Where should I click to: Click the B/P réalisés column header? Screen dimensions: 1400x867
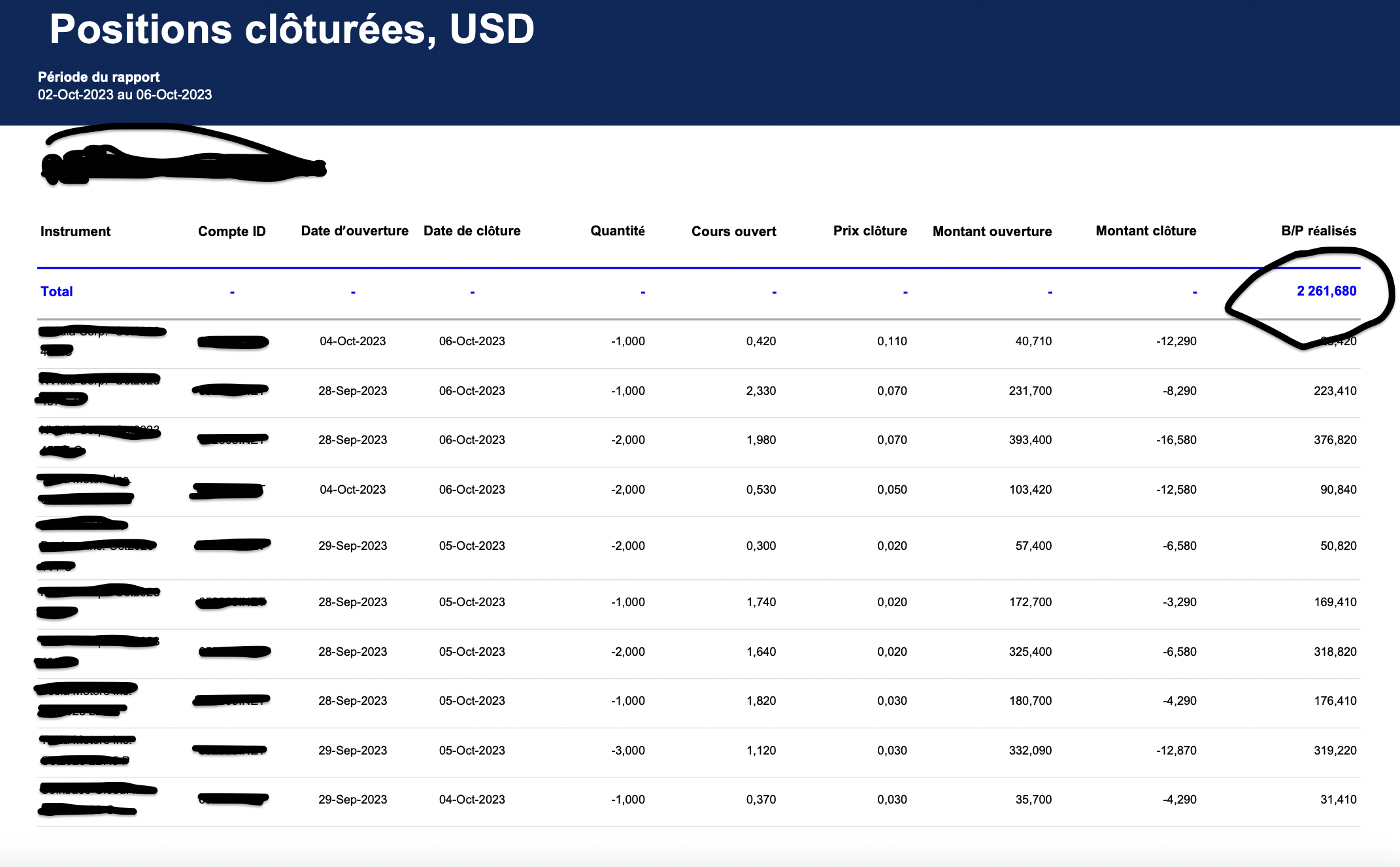(1318, 231)
